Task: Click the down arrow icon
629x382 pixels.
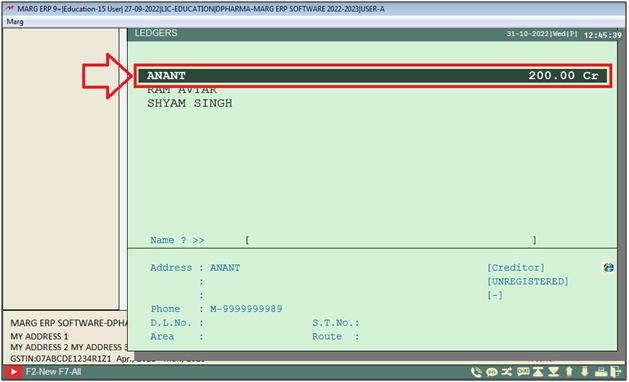Action: 584,372
